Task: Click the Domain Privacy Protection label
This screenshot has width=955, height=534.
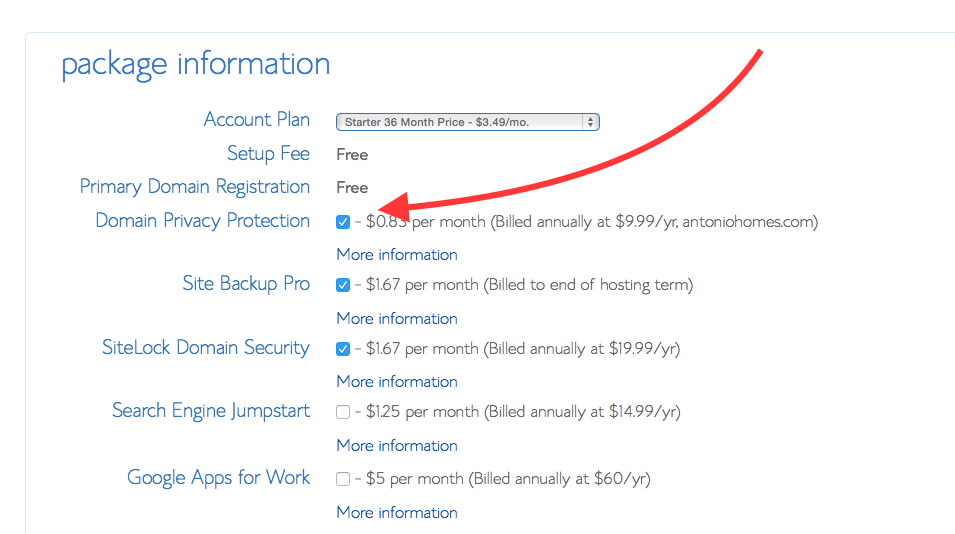Action: (x=202, y=221)
